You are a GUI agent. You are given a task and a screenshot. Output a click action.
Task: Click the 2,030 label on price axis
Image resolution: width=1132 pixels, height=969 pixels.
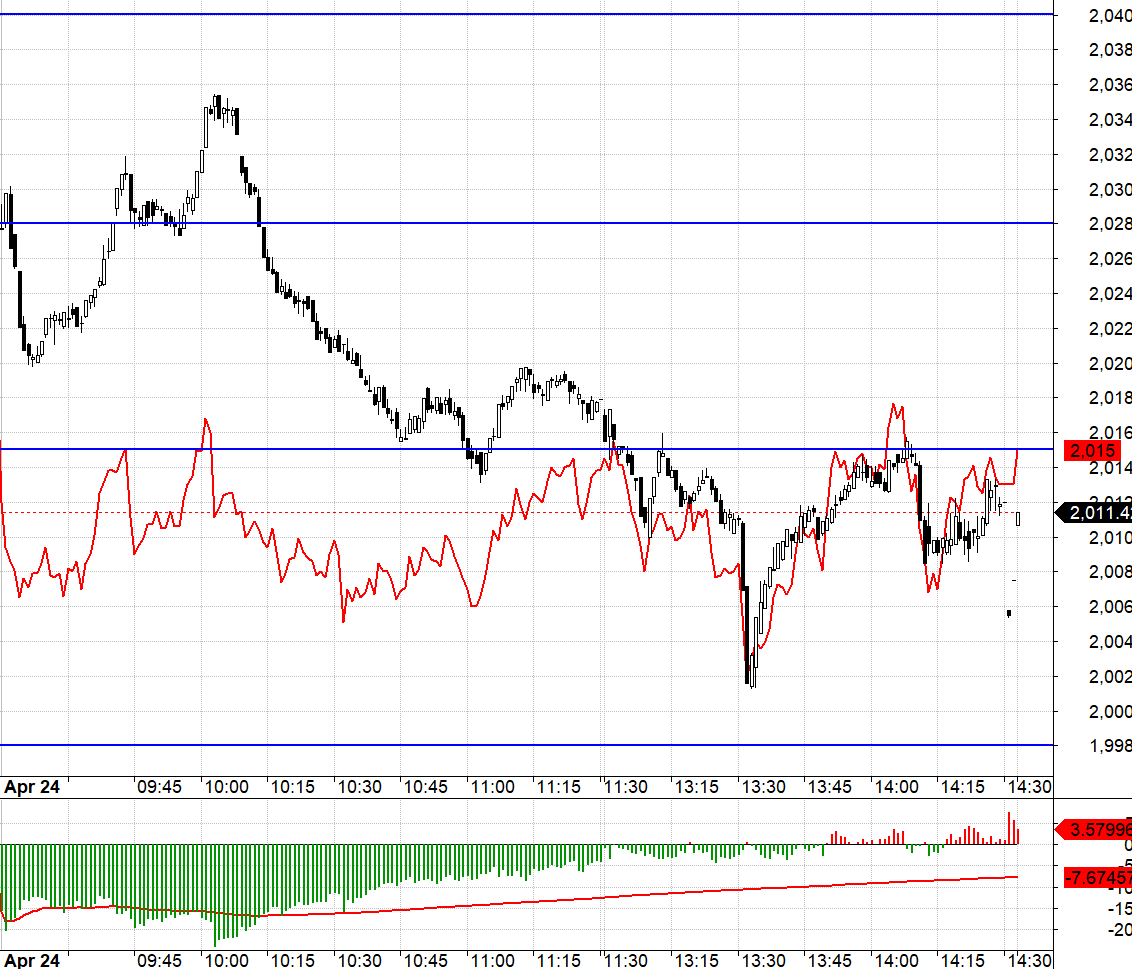click(x=1109, y=190)
